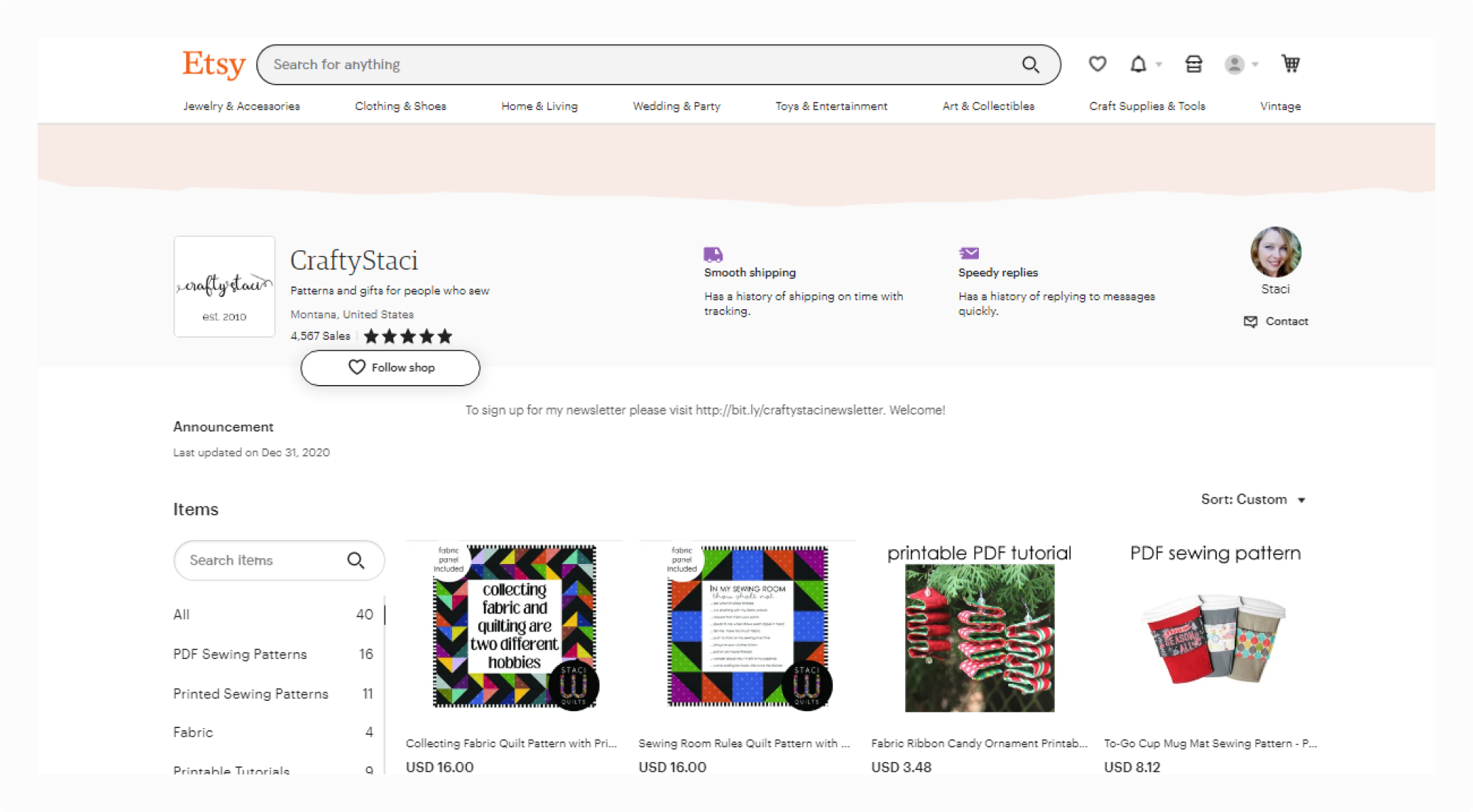This screenshot has width=1473, height=812.
Task: Open Favorites heart icon in header
Action: click(1097, 64)
